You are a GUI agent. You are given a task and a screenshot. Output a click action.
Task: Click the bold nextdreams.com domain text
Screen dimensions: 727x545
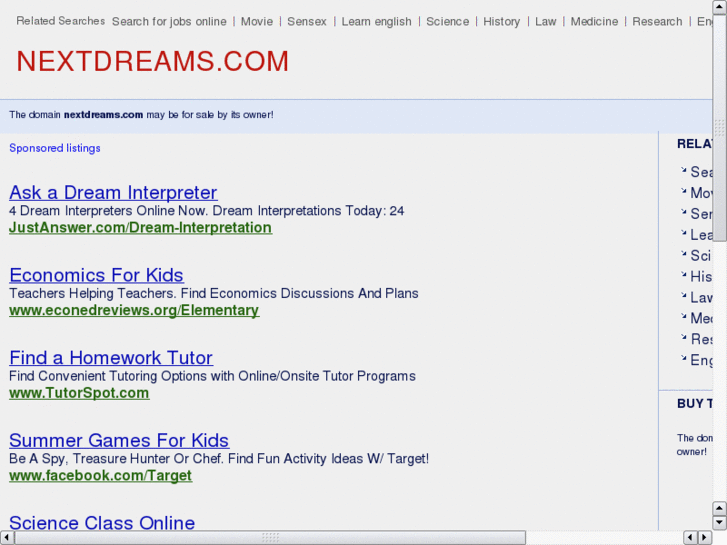click(103, 115)
